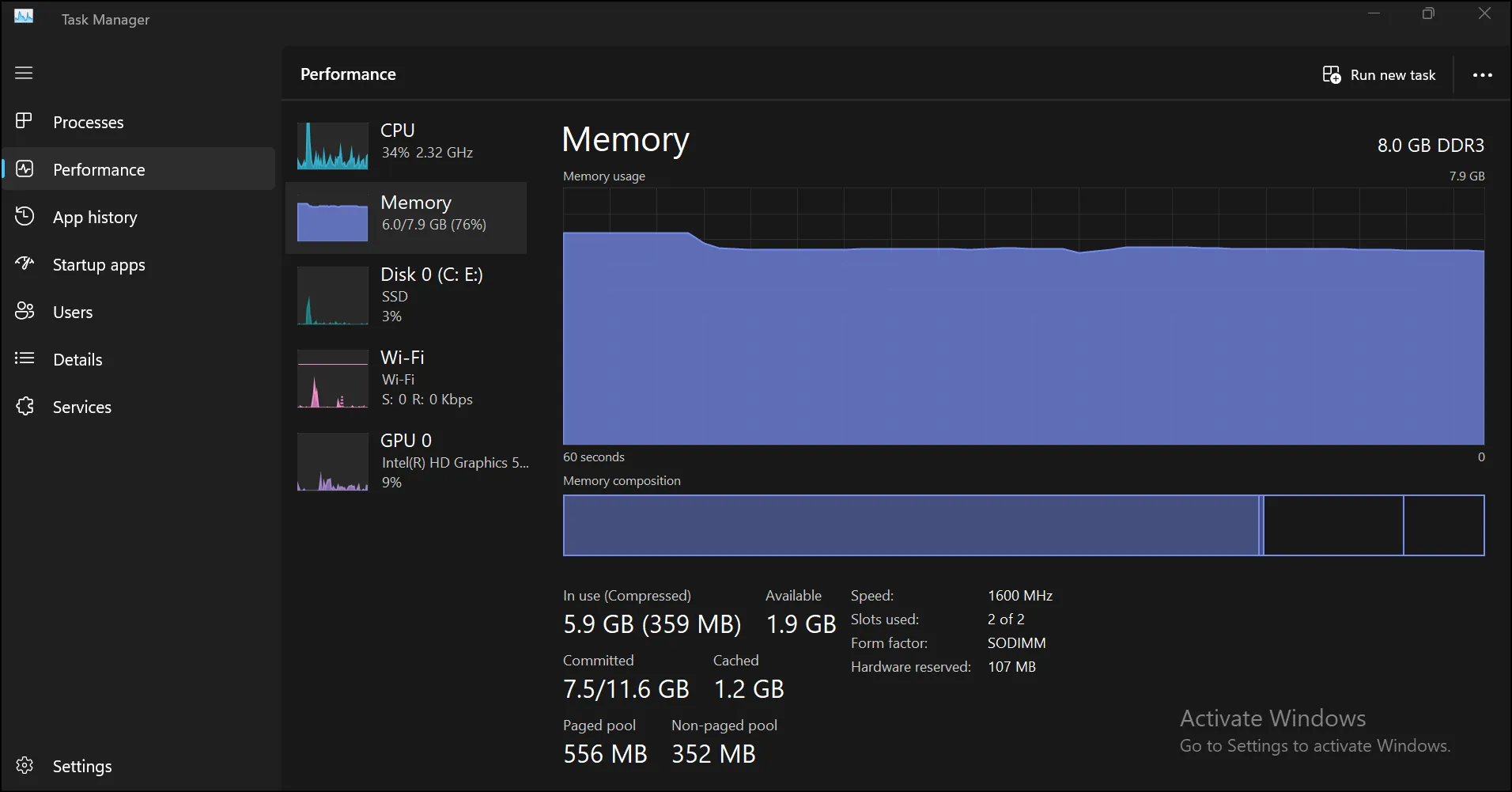The height and width of the screenshot is (792, 1512).
Task: Select the Wi-Fi mini graph thumbnail
Action: [x=333, y=378]
